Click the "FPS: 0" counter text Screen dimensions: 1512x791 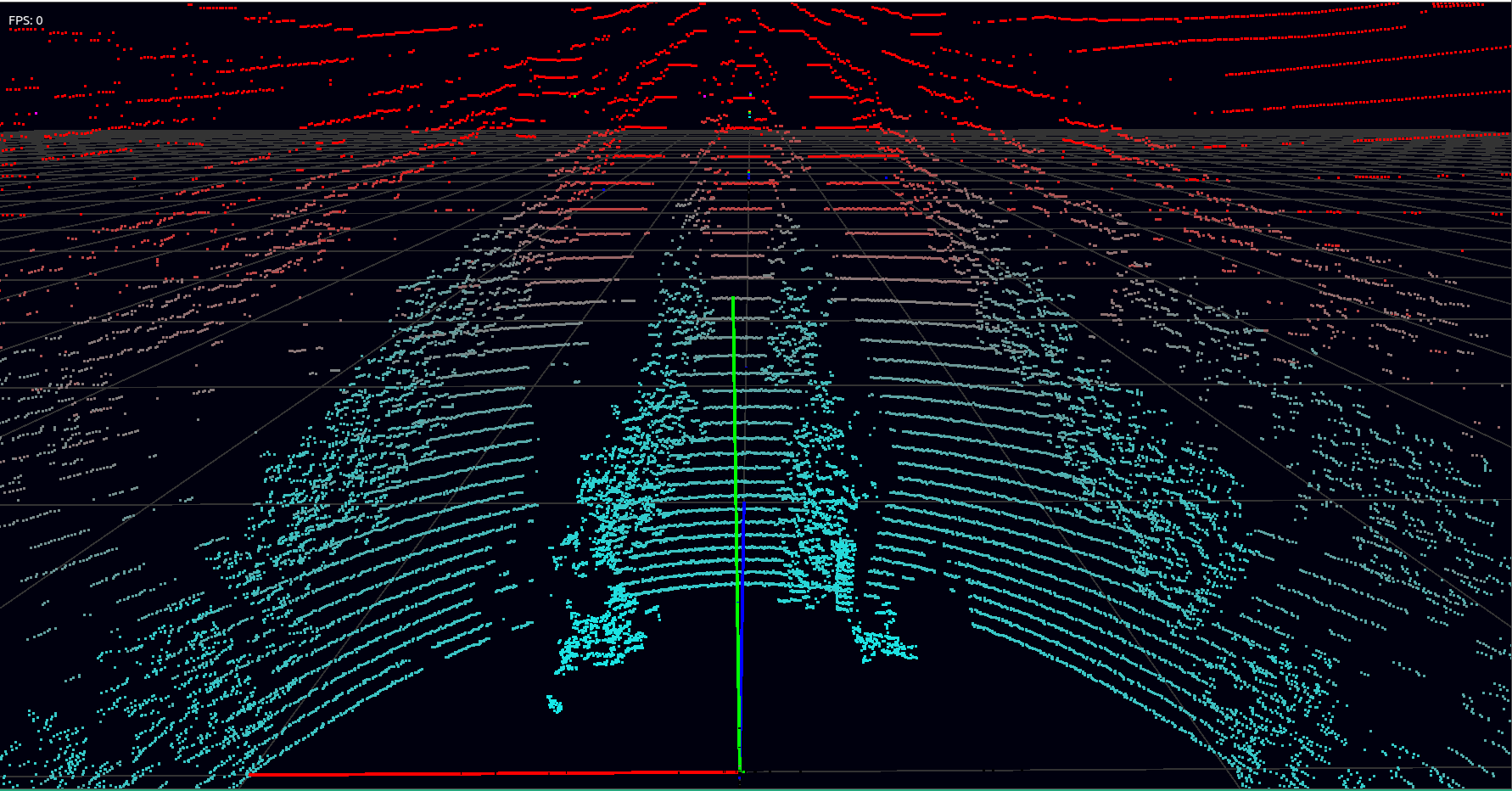[25, 20]
